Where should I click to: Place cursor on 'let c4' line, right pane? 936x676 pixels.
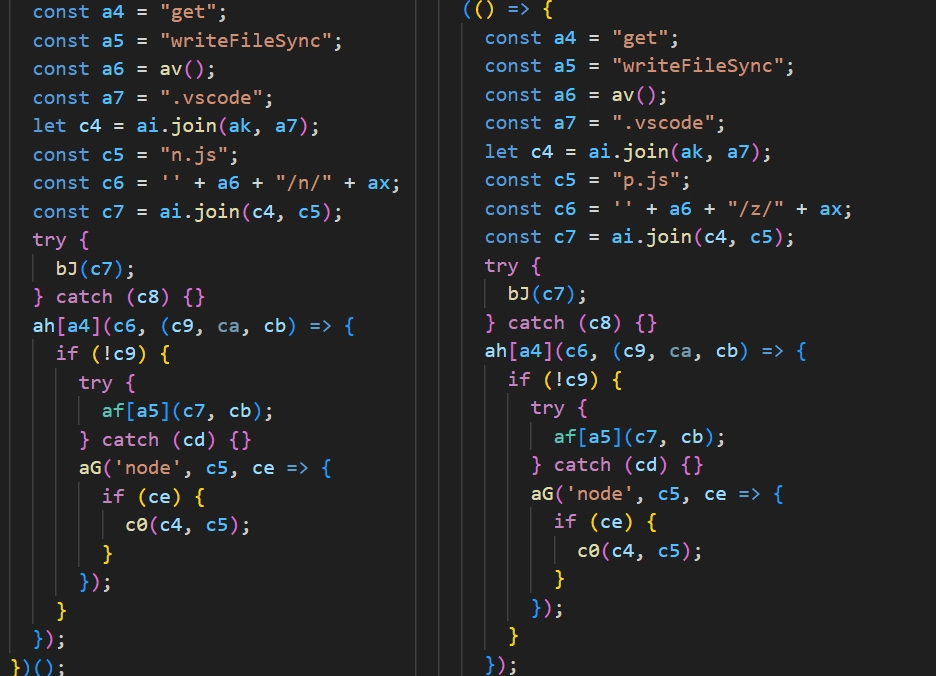click(628, 152)
